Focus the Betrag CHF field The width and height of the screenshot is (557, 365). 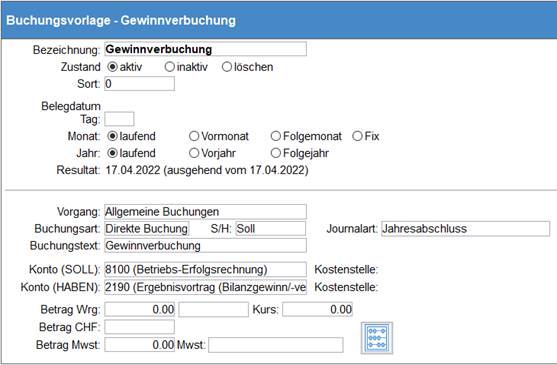click(139, 327)
